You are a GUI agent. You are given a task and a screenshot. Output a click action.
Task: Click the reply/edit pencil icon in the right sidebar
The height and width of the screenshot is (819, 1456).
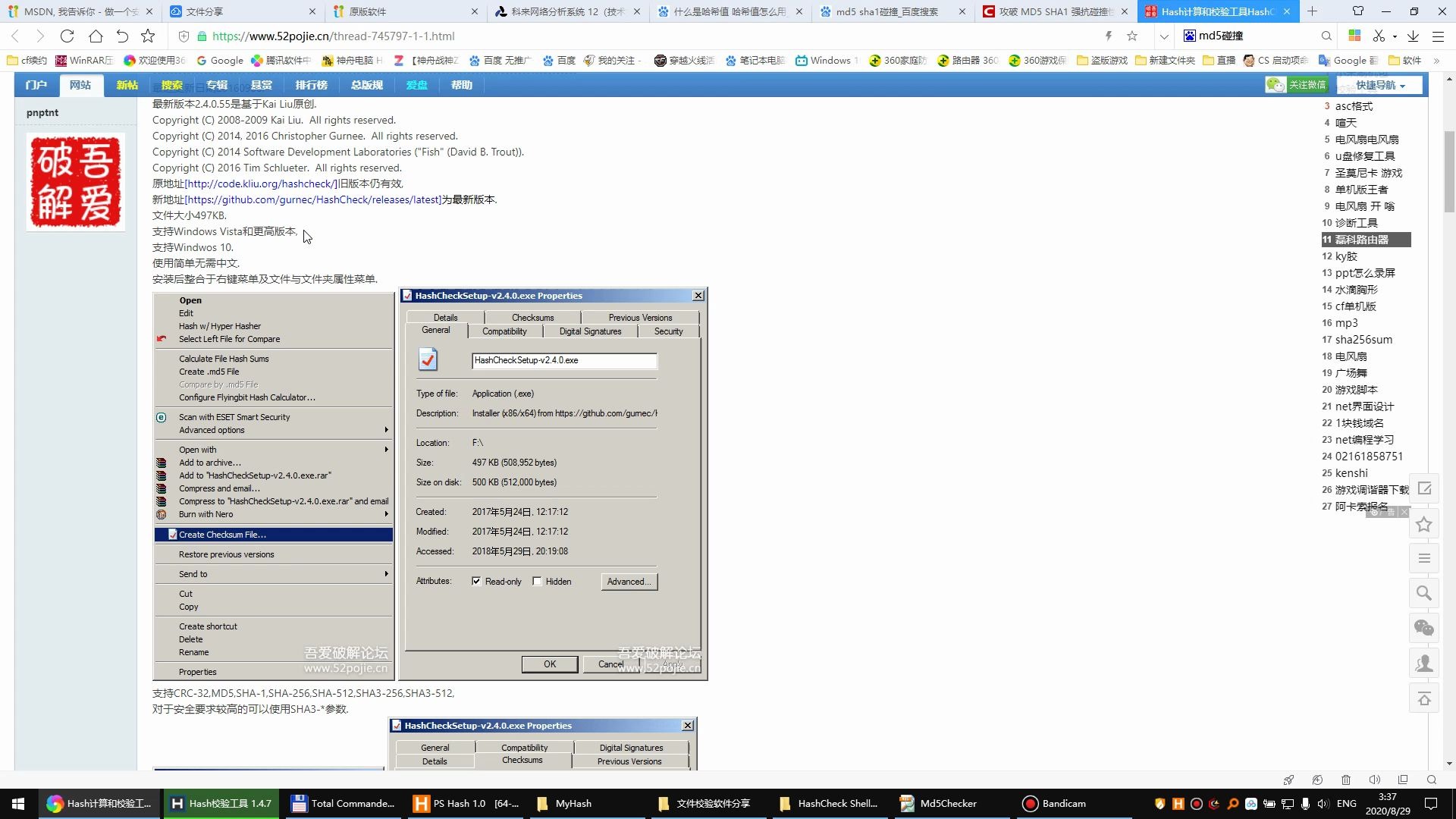tap(1424, 489)
